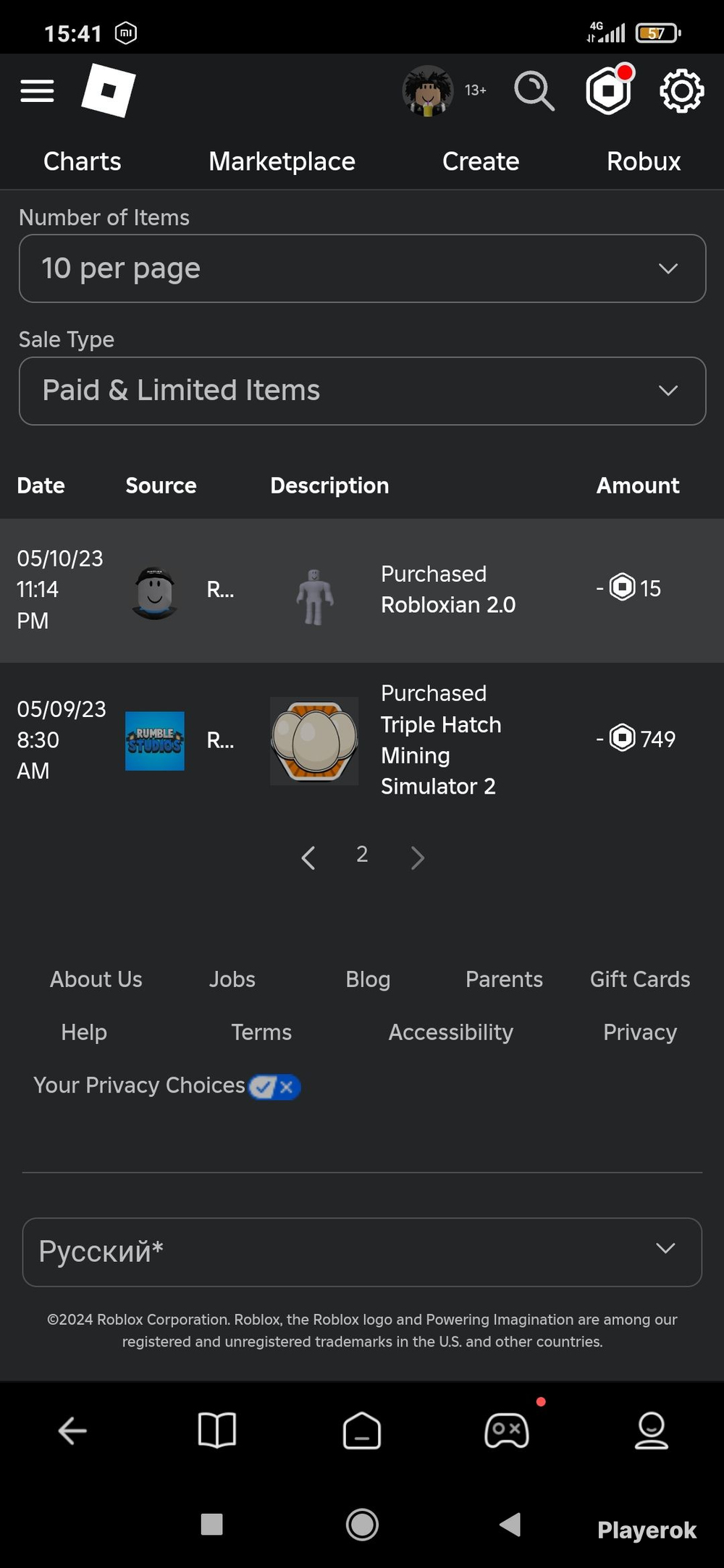Open the settings gear icon
724x1568 pixels.
click(x=681, y=91)
